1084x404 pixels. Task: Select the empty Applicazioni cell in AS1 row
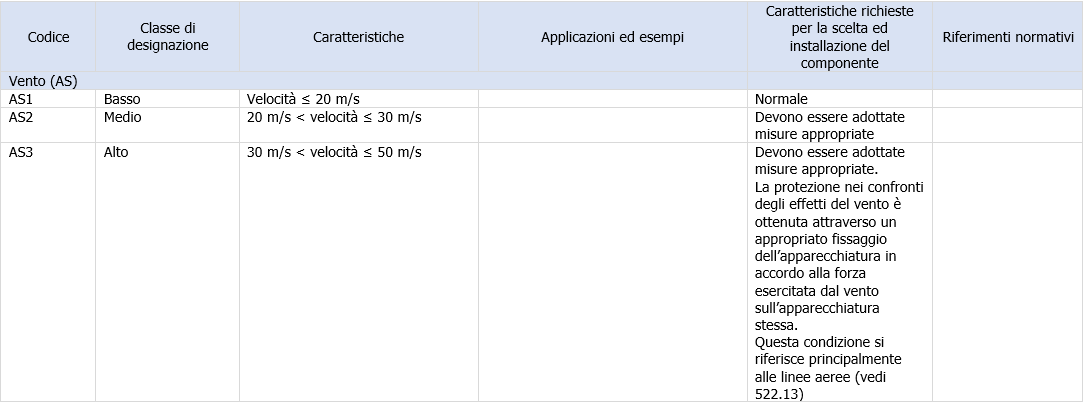pyautogui.click(x=612, y=99)
